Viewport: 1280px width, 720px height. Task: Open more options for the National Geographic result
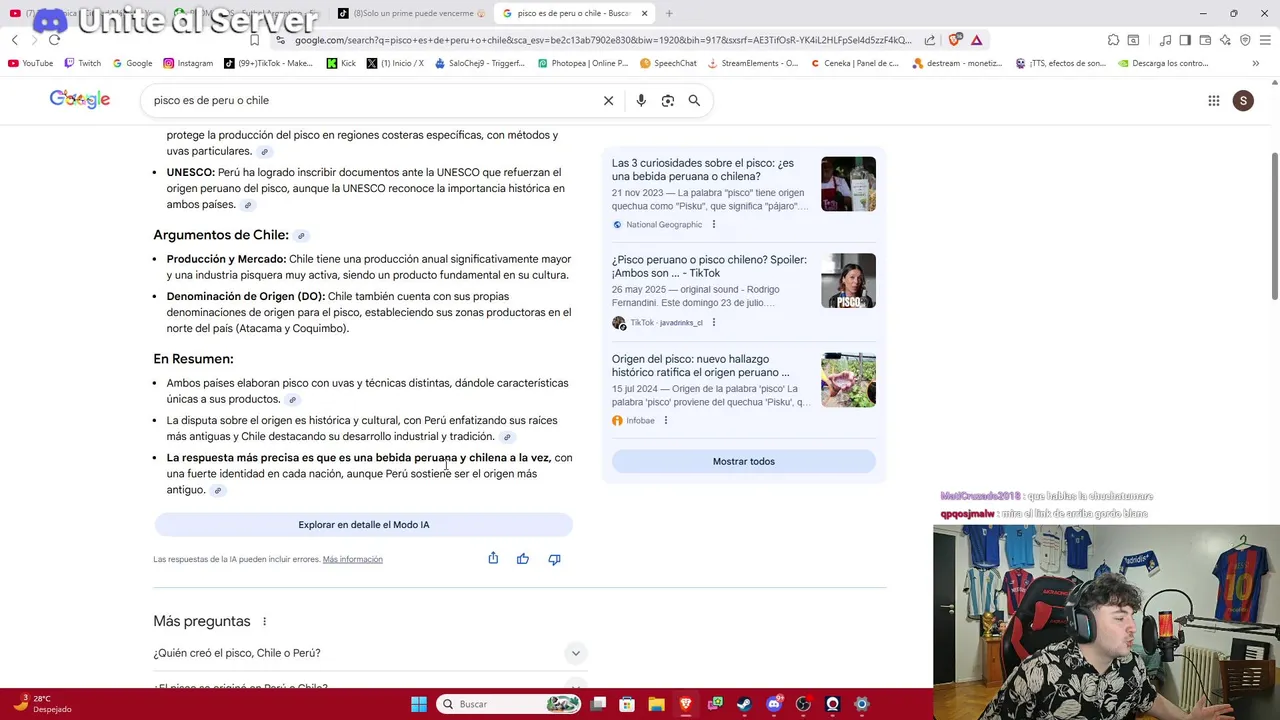pos(713,224)
